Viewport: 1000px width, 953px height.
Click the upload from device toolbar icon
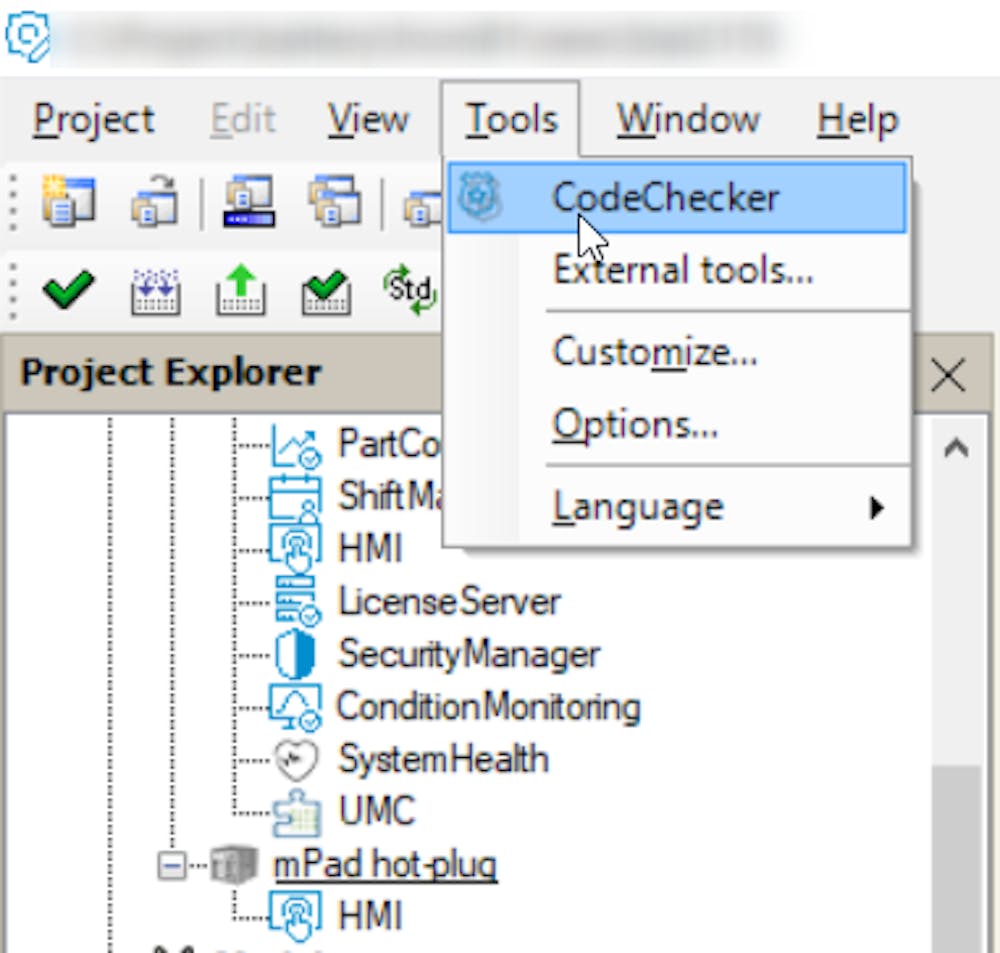coord(240,289)
